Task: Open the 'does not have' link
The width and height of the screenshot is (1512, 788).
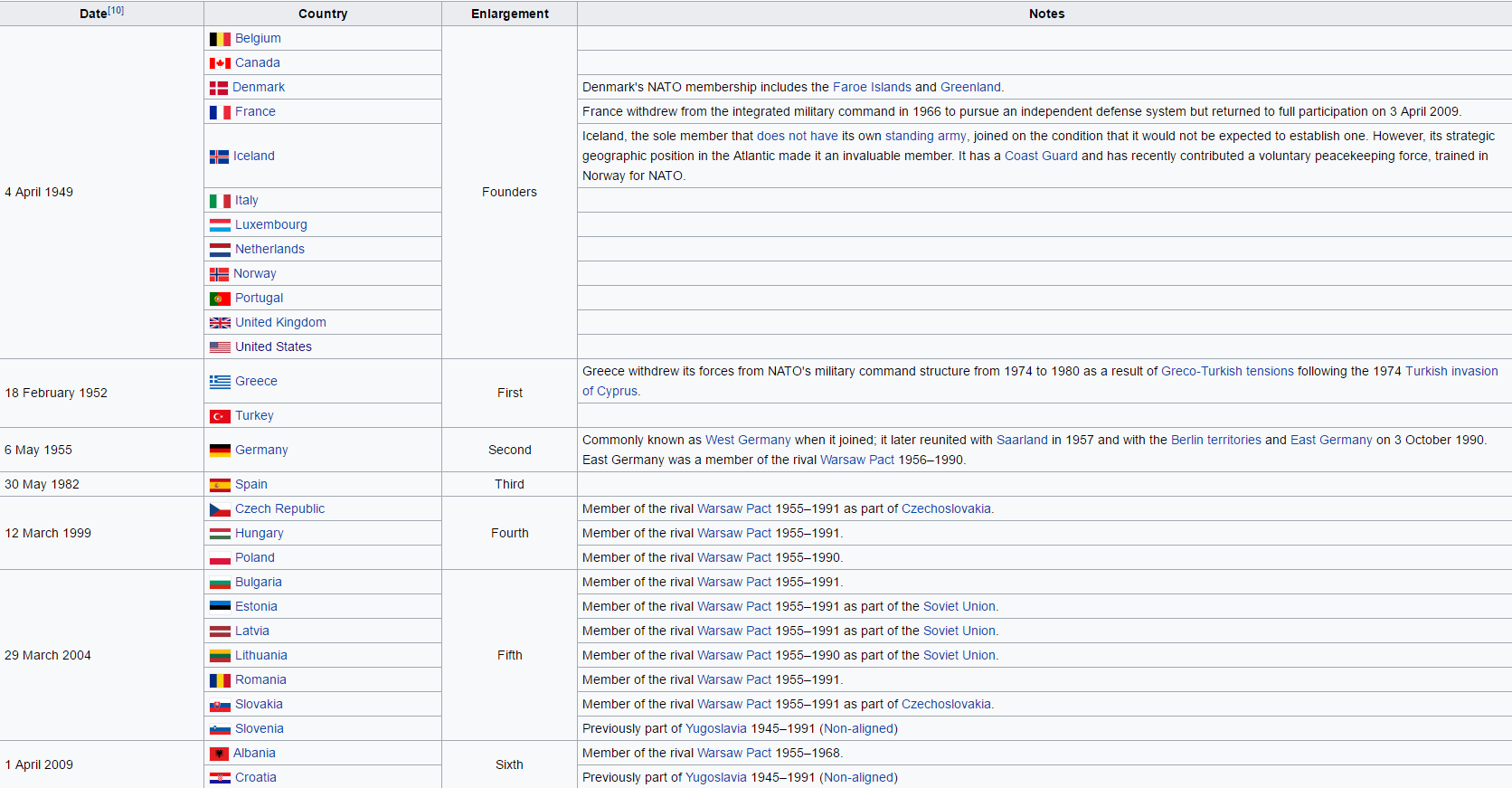Action: click(798, 136)
